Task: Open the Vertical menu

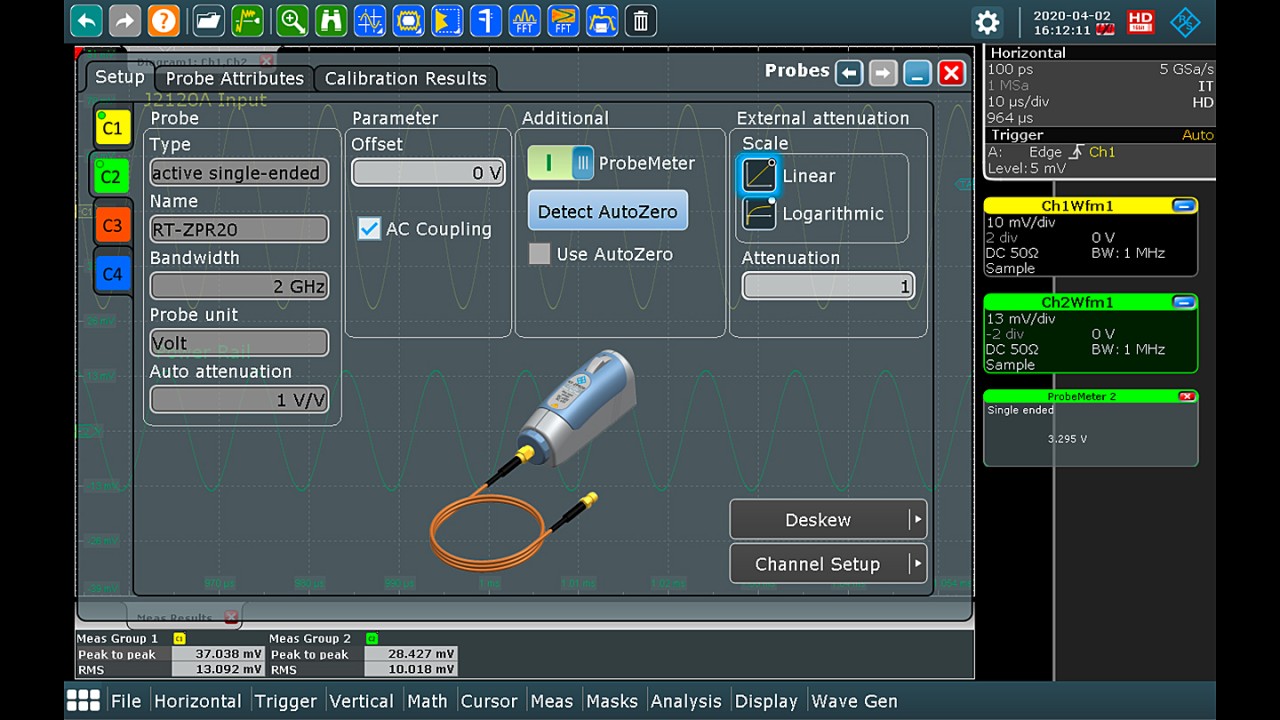Action: click(x=361, y=701)
